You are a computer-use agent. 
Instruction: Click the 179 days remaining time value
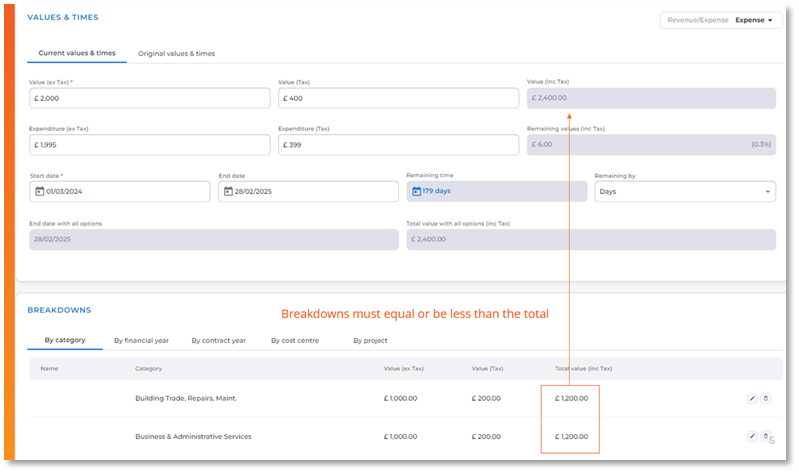436,191
